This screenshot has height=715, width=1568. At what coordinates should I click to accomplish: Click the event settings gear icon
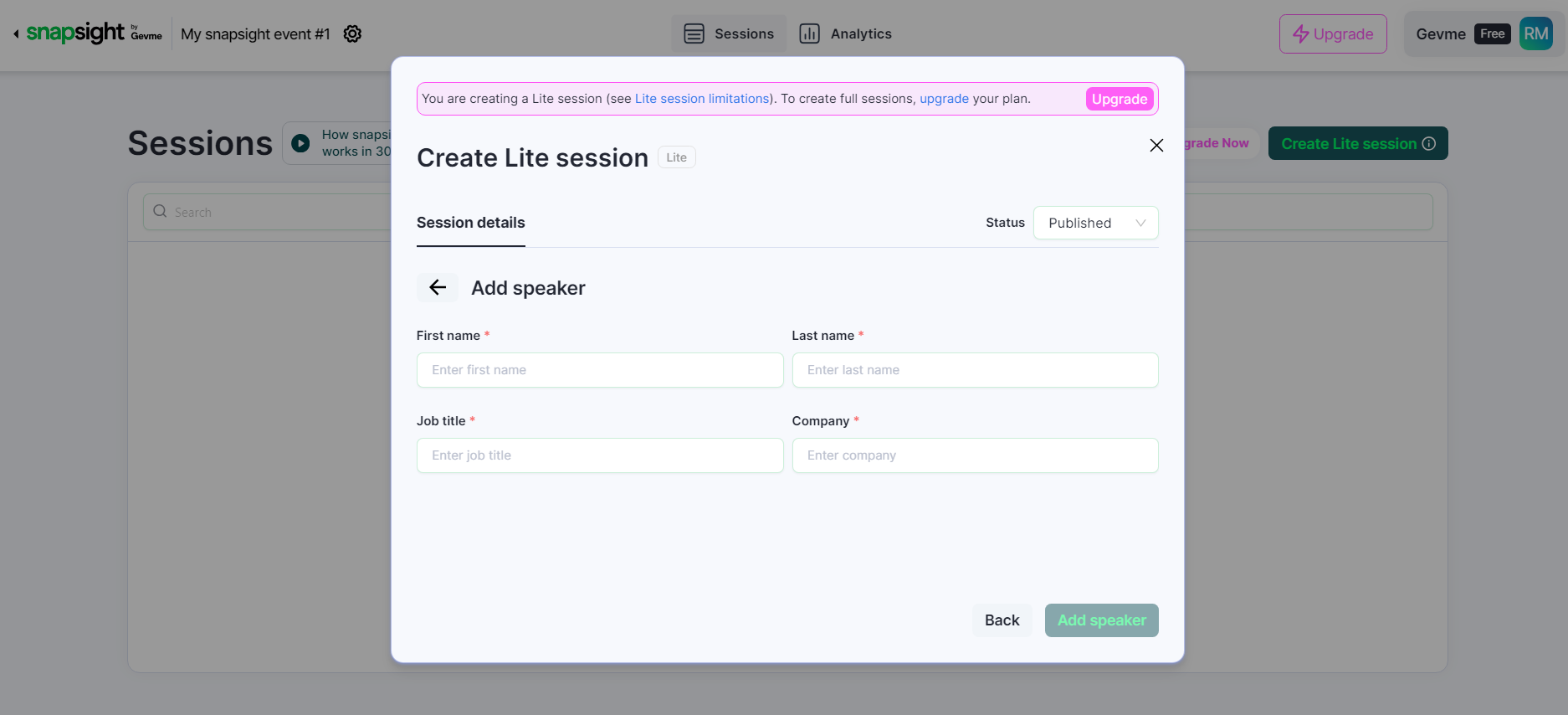[352, 34]
